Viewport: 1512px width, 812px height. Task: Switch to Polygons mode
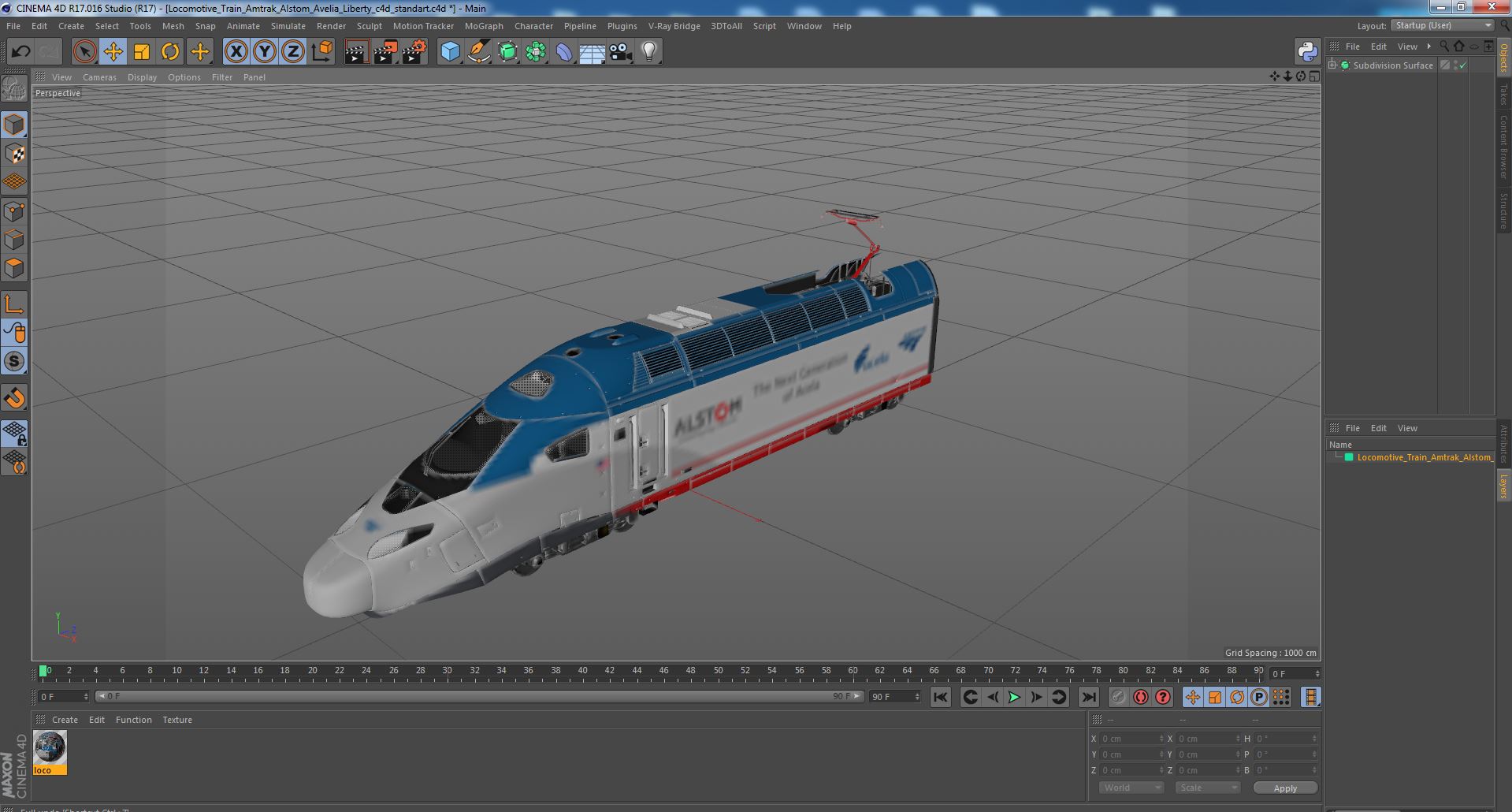14,268
